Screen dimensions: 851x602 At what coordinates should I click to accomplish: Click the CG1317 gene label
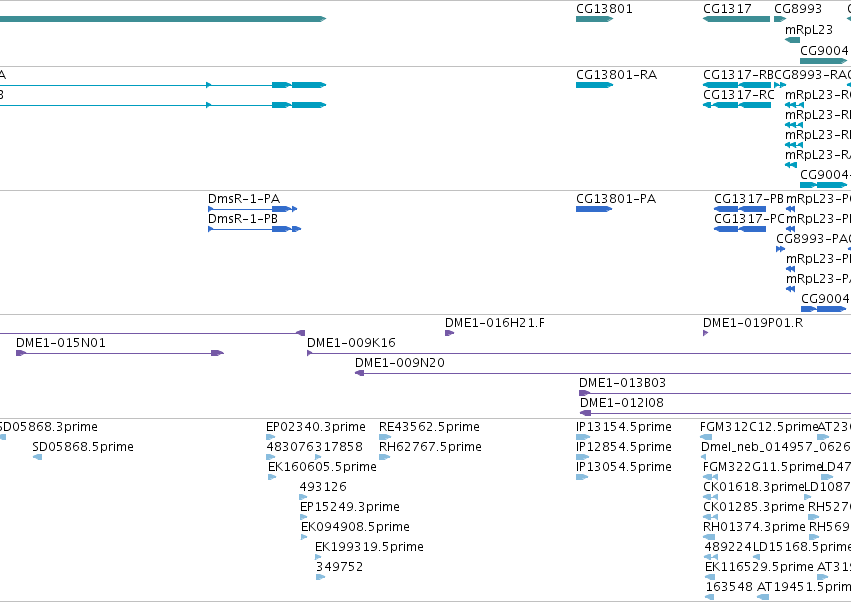click(x=727, y=9)
